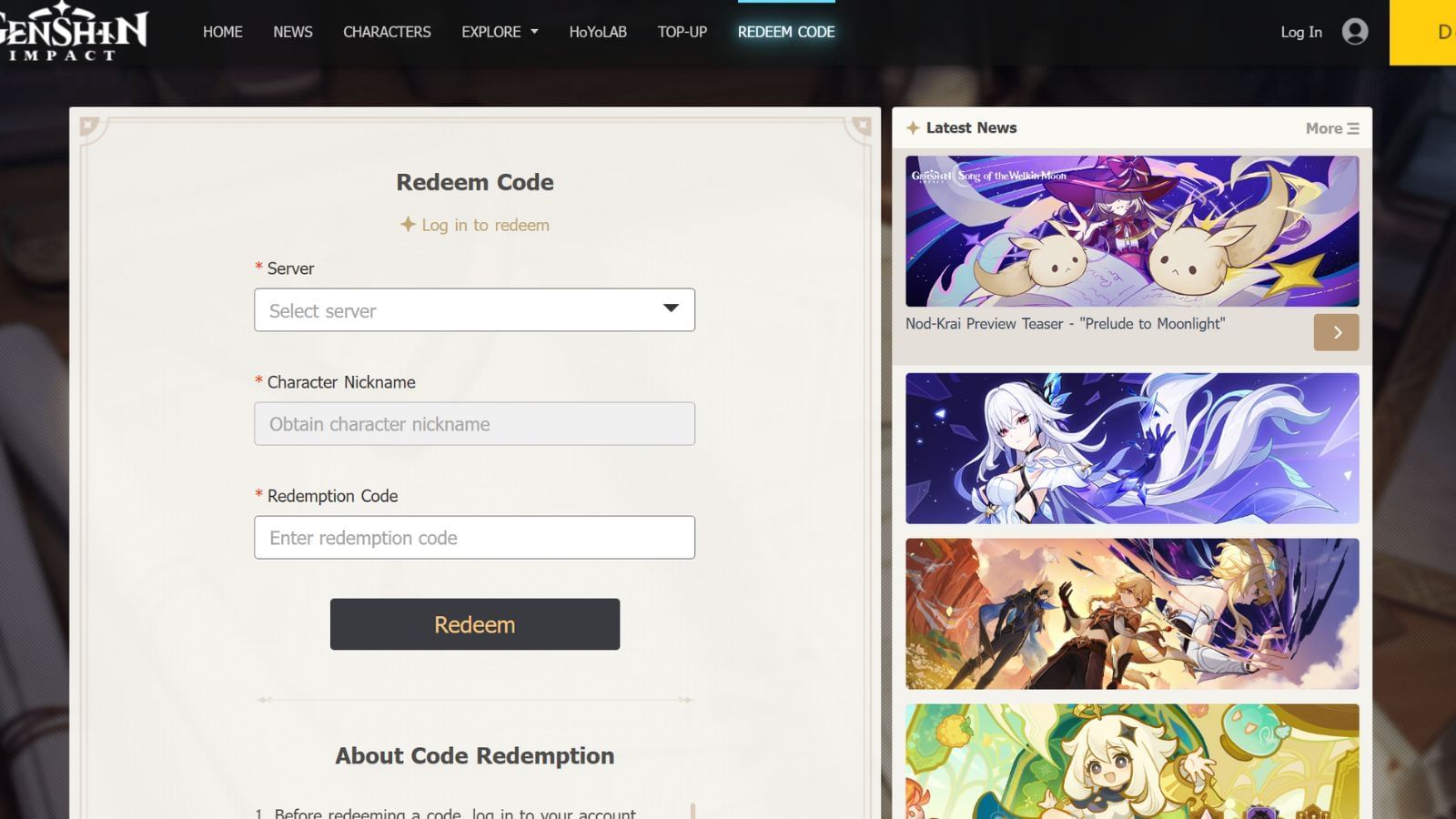Click the Log In text

tap(1299, 32)
